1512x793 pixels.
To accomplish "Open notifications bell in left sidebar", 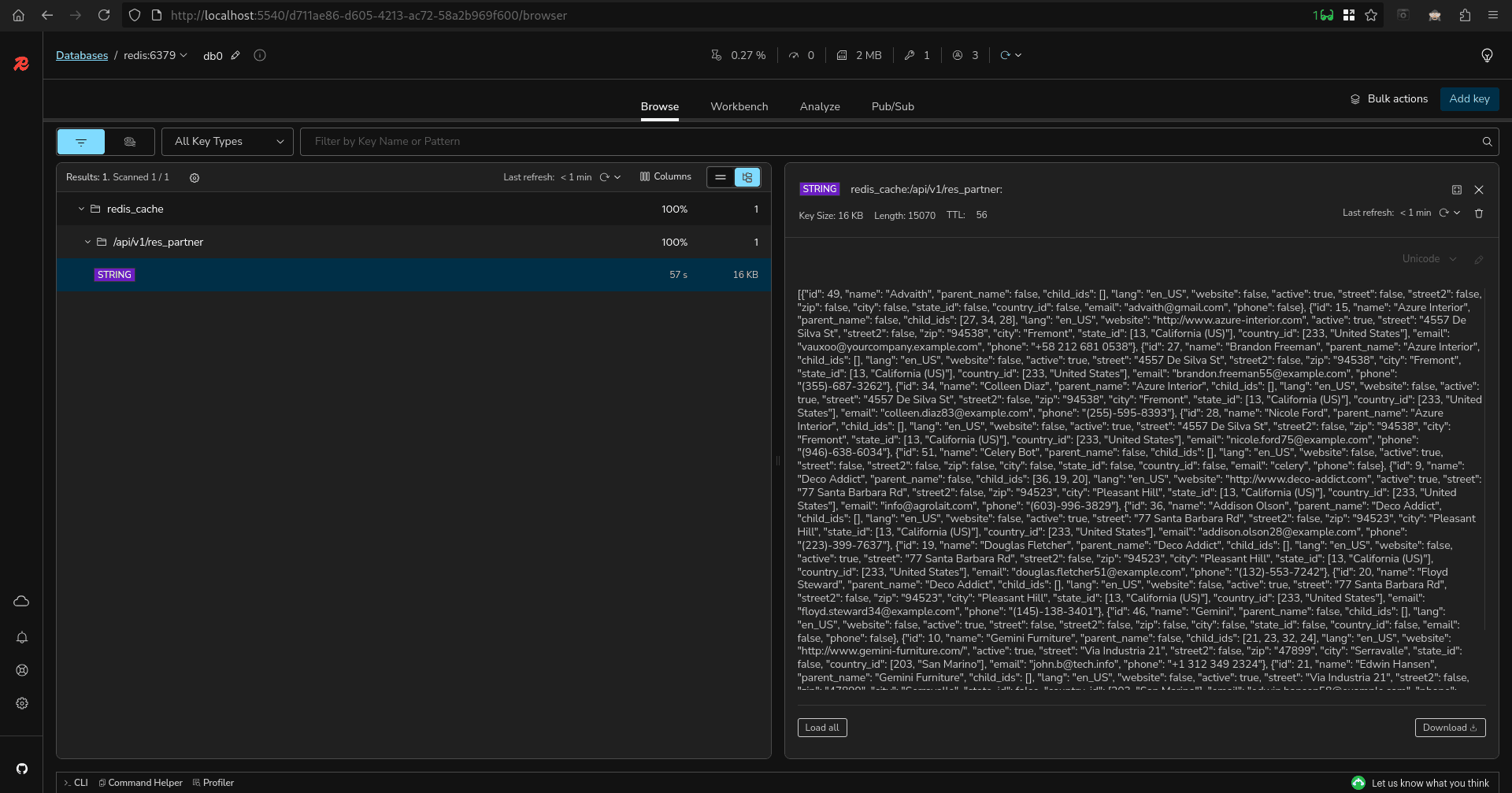I will coord(21,638).
